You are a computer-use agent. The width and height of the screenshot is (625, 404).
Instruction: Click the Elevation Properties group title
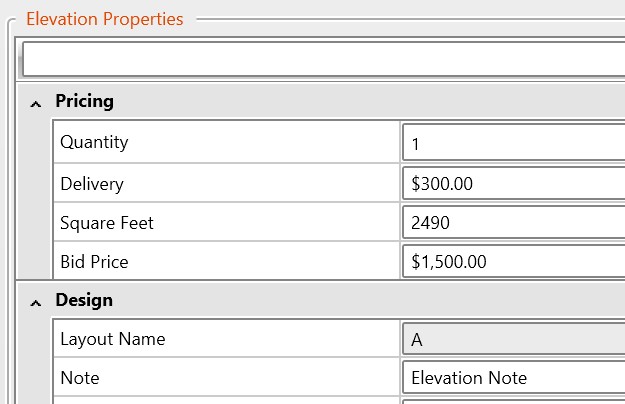tap(104, 19)
